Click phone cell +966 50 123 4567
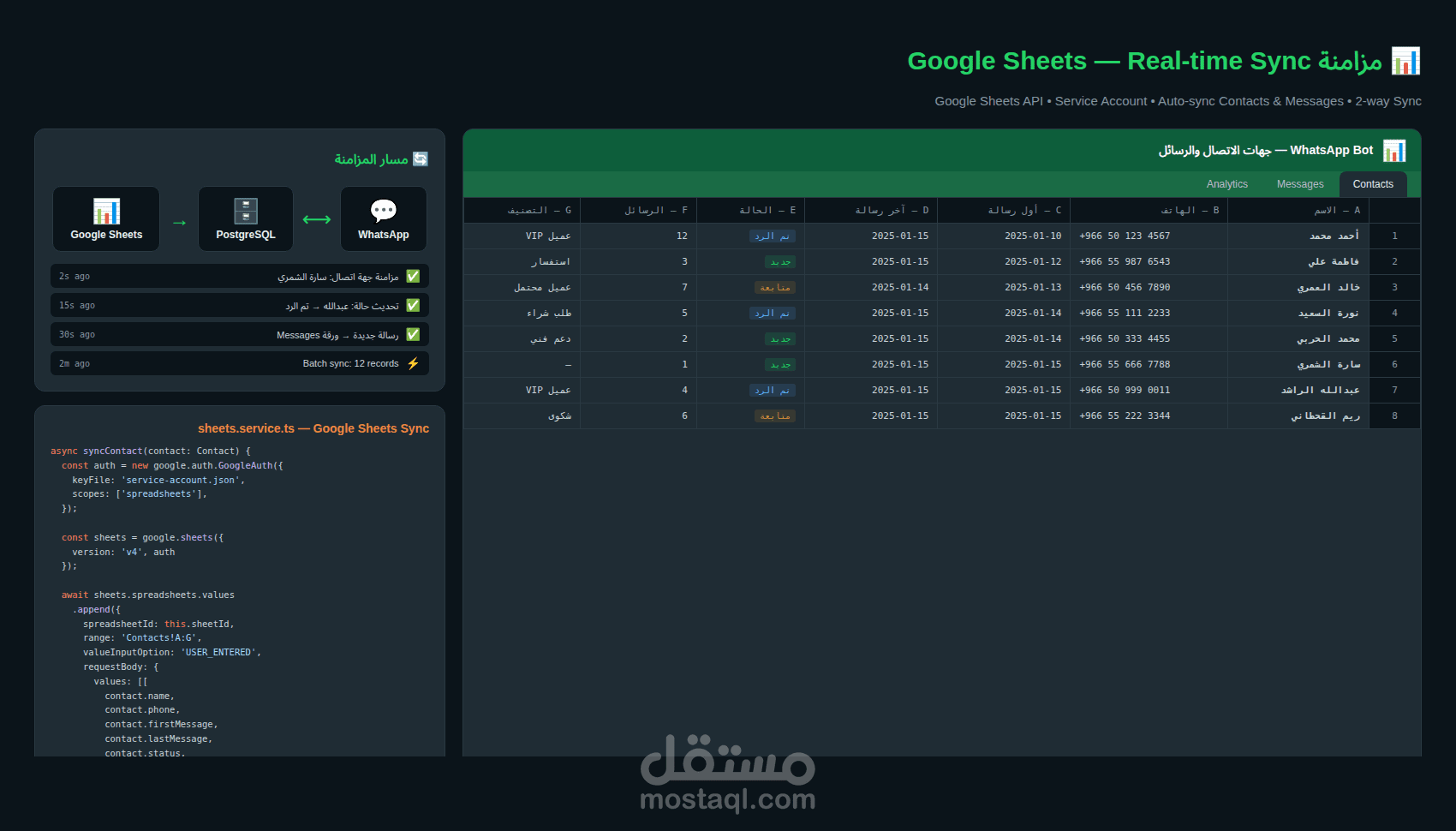 coord(1149,236)
